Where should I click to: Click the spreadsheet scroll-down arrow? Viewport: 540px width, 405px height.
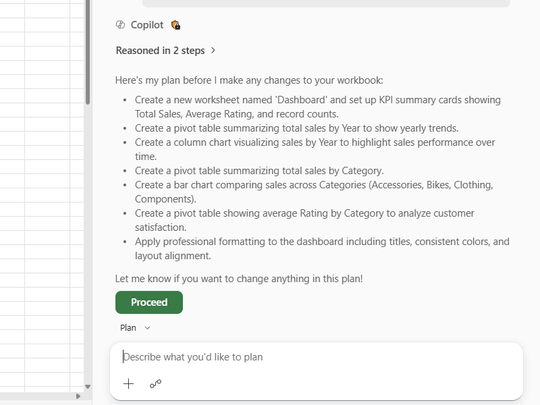(88, 387)
